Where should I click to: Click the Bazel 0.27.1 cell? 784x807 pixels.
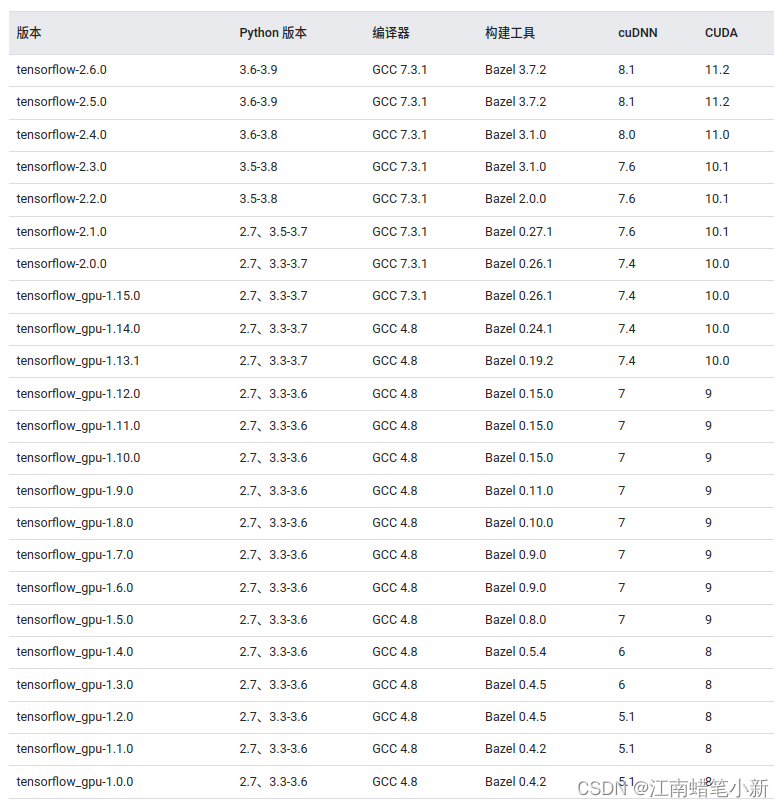coord(518,232)
